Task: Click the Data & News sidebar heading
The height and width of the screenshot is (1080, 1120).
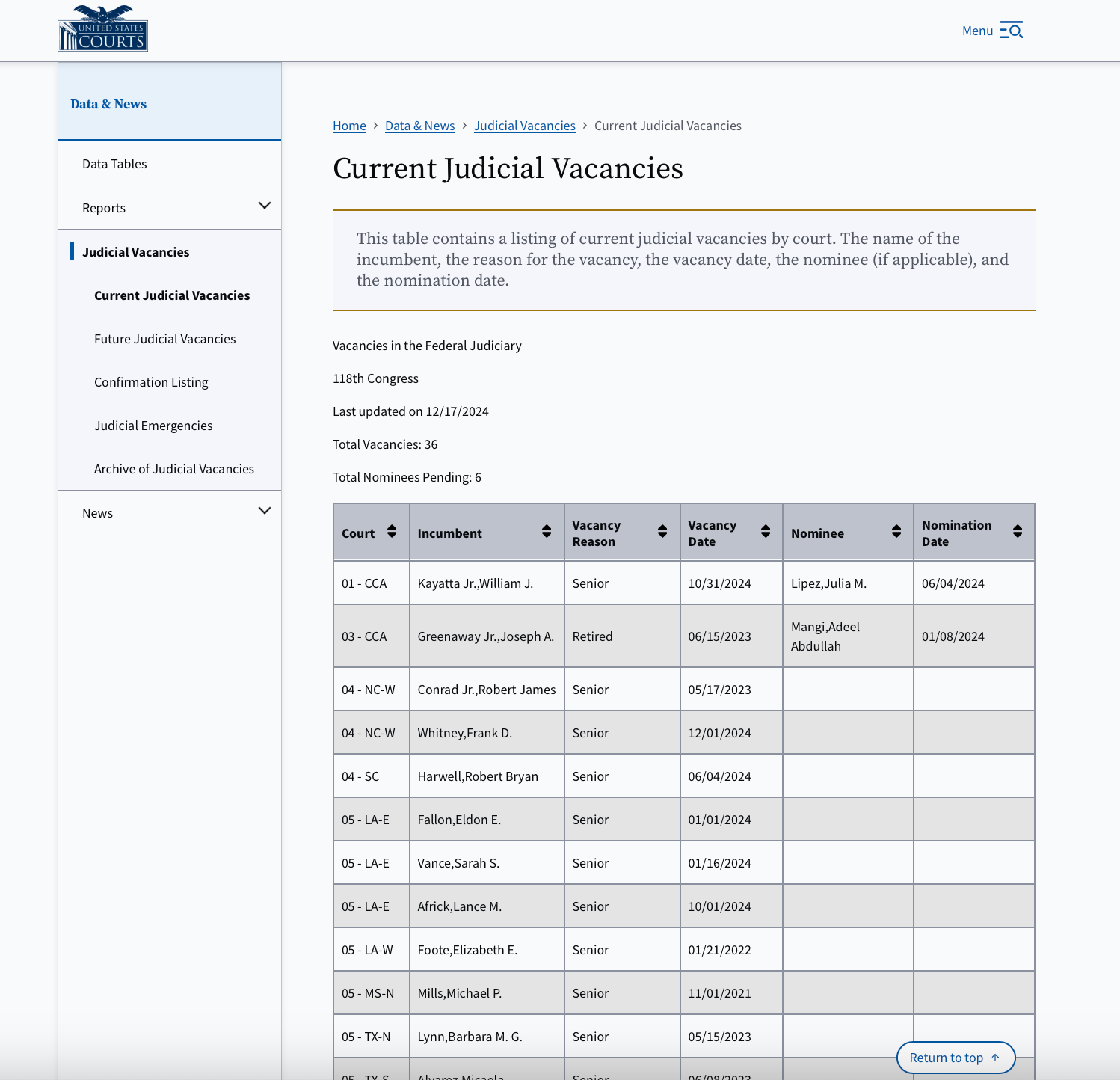Action: coord(108,104)
